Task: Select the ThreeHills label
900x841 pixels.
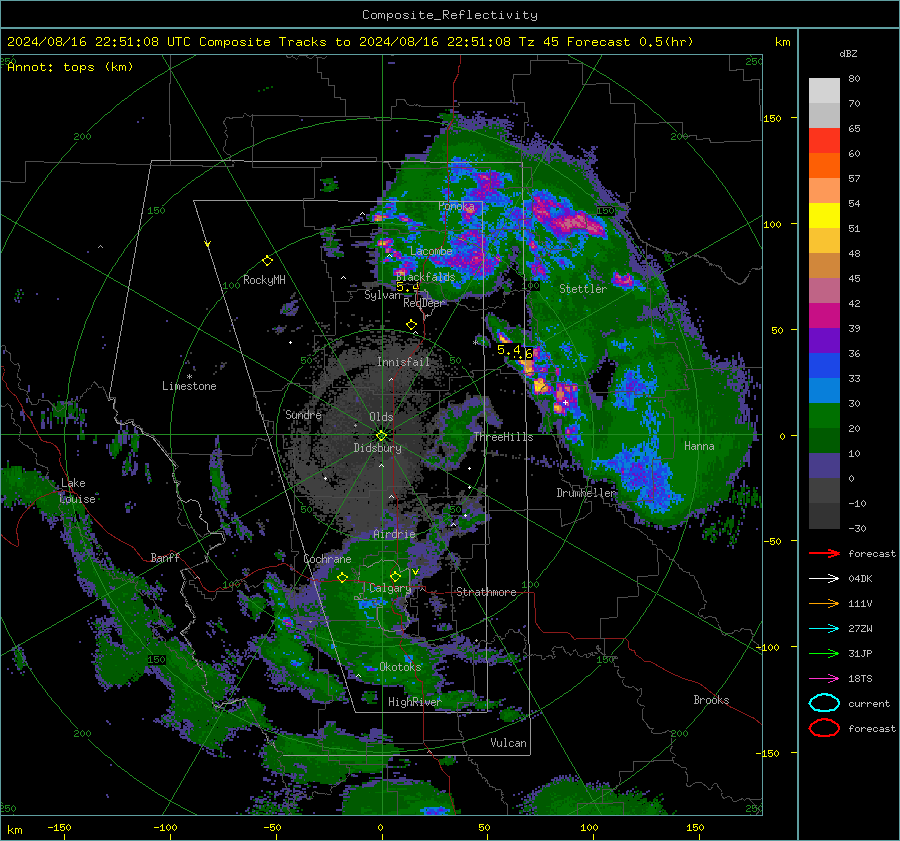Action: (503, 437)
